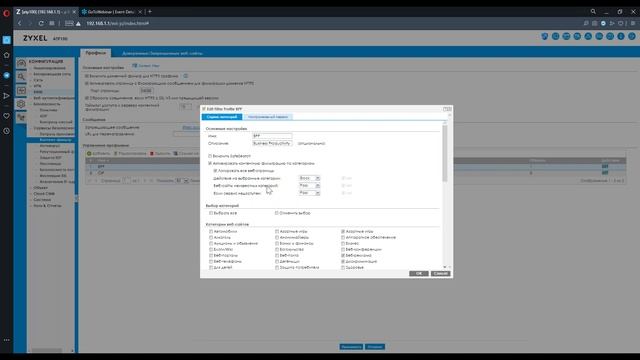Viewport: 640px width, 360px height.
Task: Click the green Add icon in profile toolbar
Action: [x=89, y=153]
